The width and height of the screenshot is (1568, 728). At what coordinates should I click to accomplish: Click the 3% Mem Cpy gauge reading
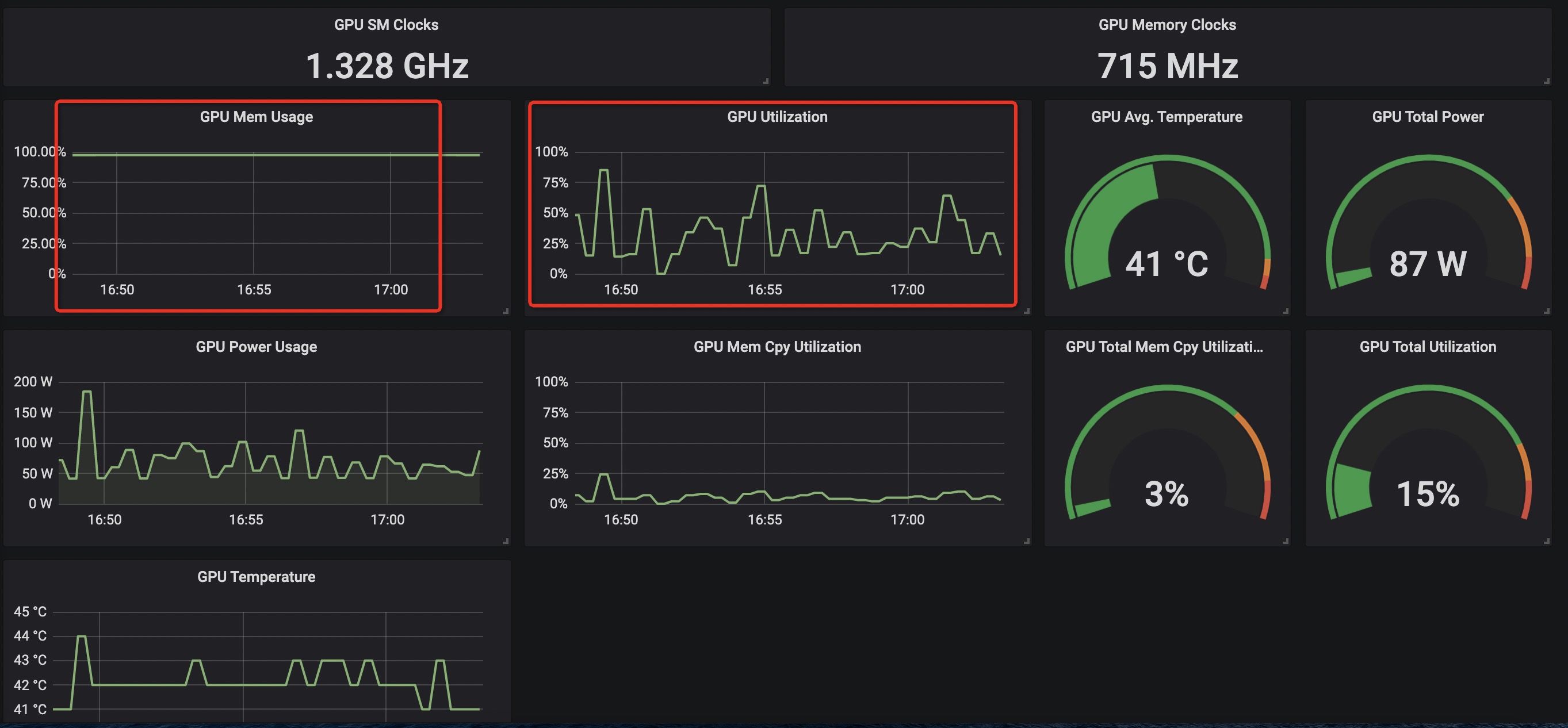1167,493
